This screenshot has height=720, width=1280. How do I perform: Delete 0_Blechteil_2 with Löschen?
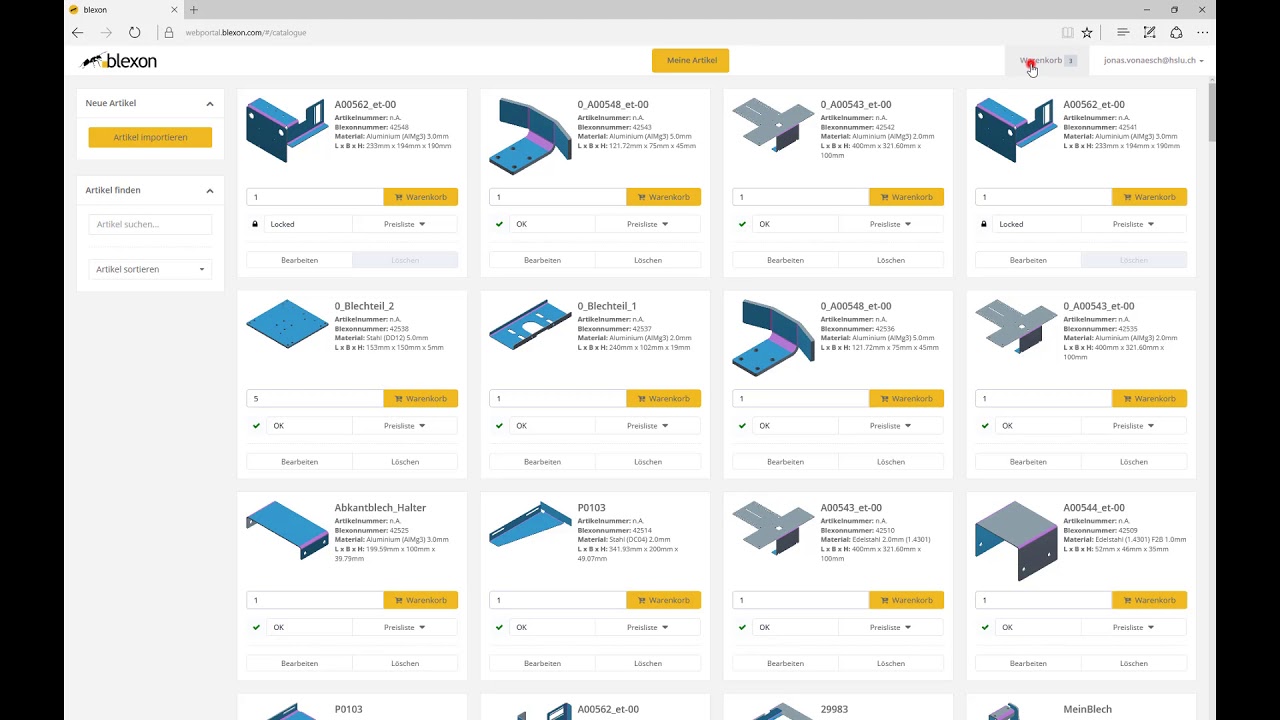pyautogui.click(x=405, y=462)
